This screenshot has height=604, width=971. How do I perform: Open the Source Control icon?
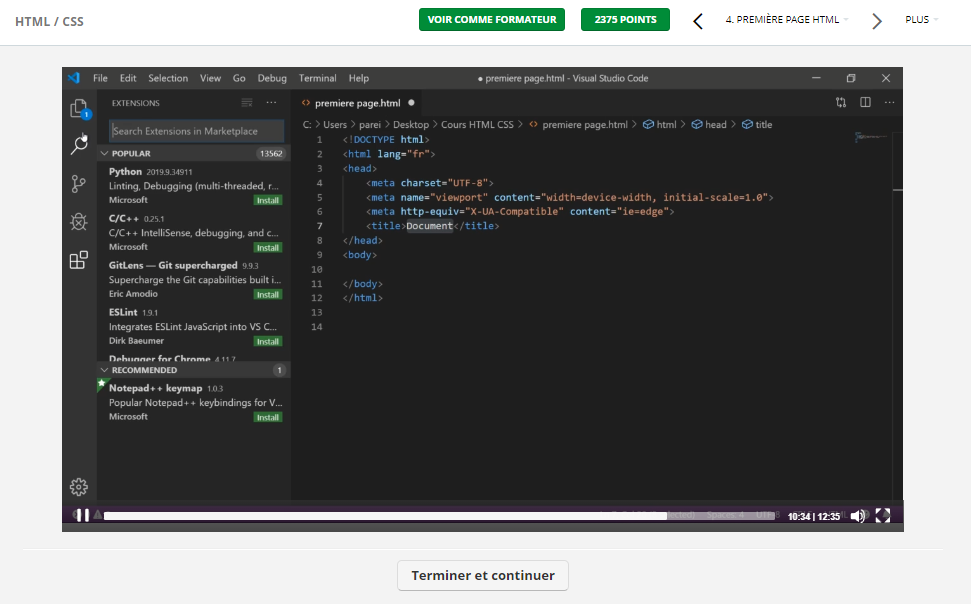coord(79,183)
